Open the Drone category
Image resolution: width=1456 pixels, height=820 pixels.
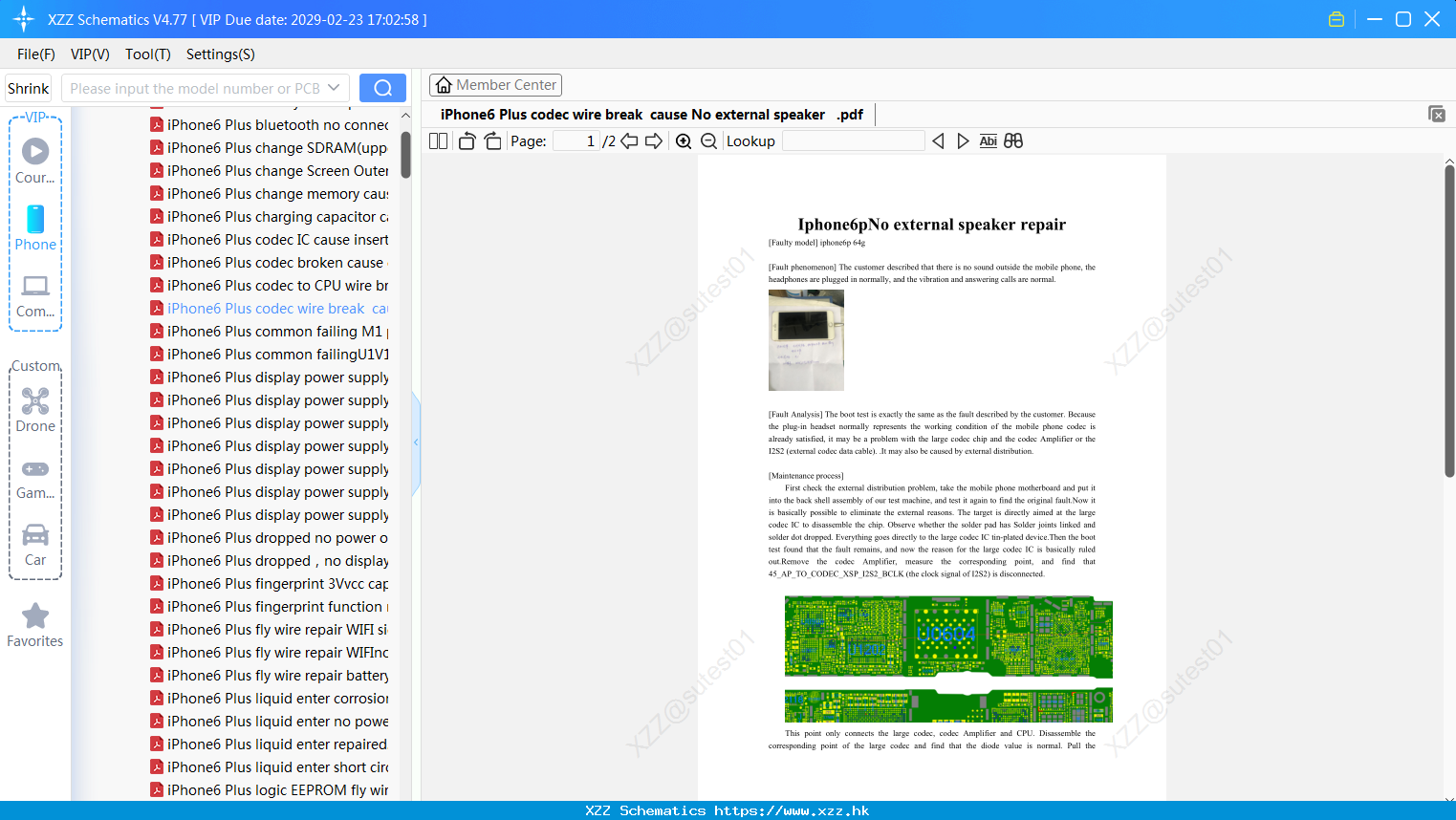[x=35, y=410]
